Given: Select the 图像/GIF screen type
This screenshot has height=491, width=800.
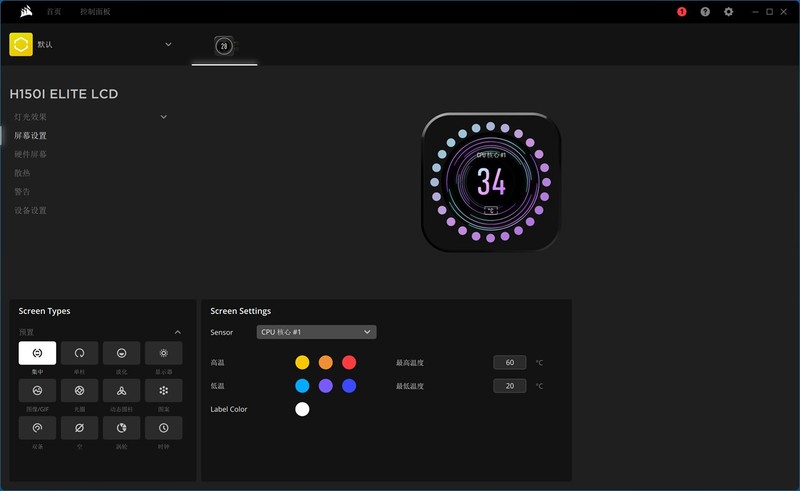Looking at the screenshot, I should pos(37,390).
